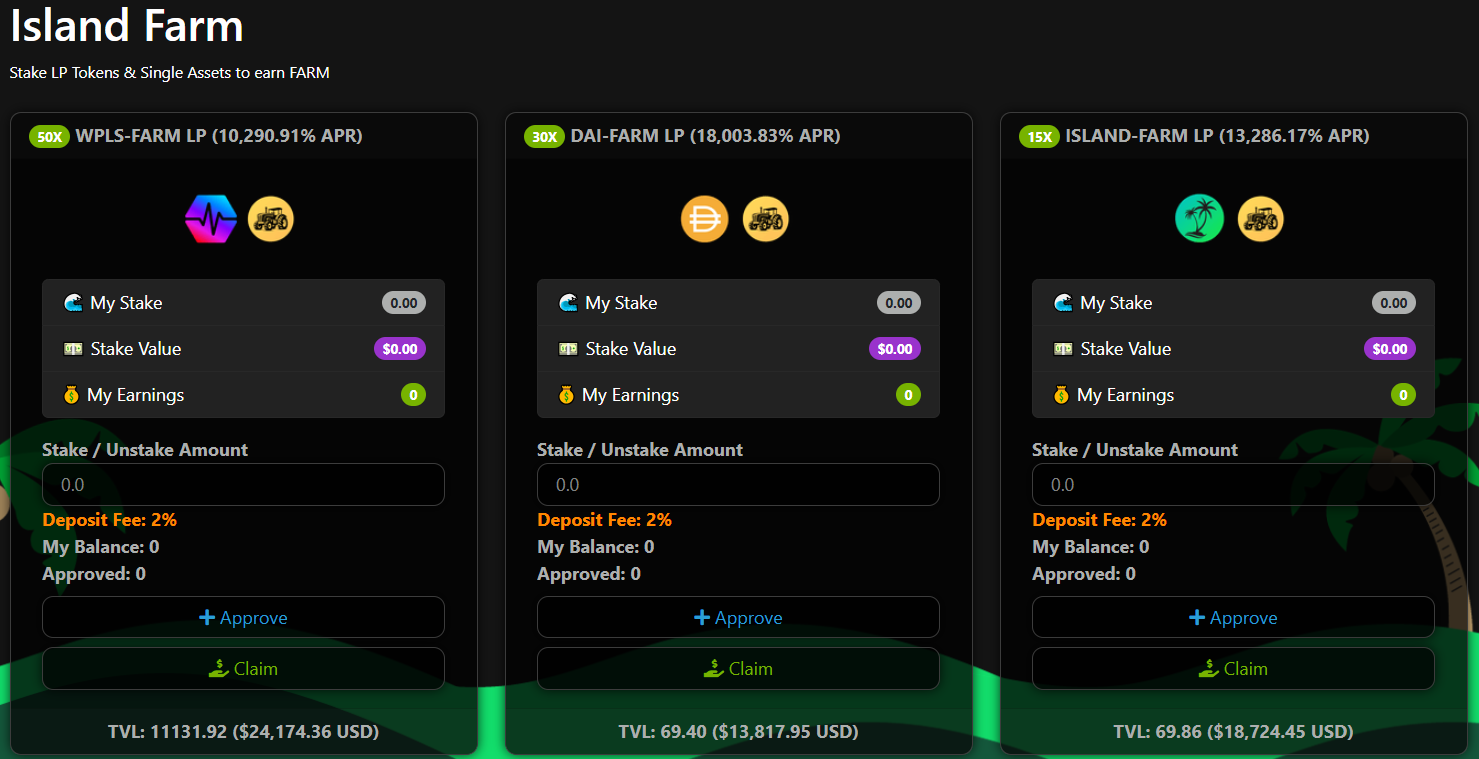This screenshot has height=759, width=1479.
Task: Click the $0.00 Stake Value badge on WPLS card
Action: coord(400,348)
